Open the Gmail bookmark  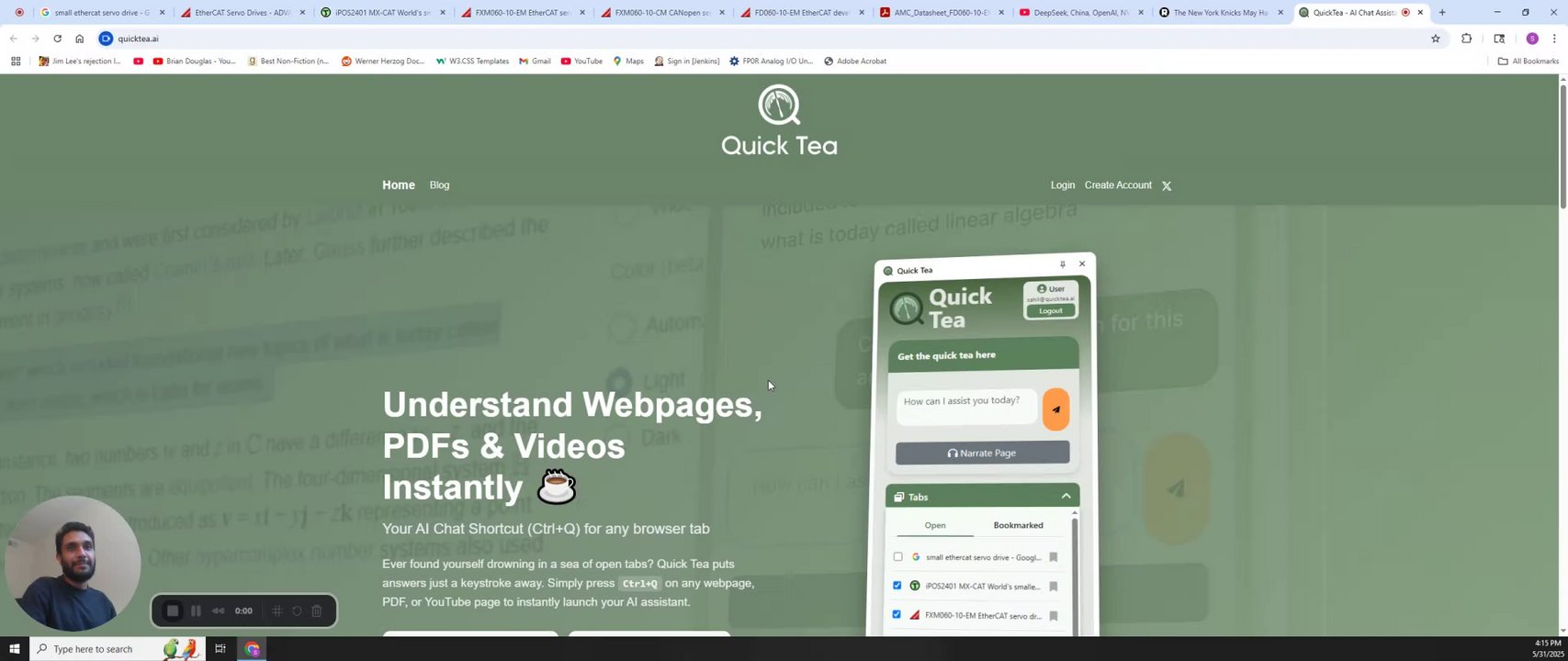click(x=535, y=62)
